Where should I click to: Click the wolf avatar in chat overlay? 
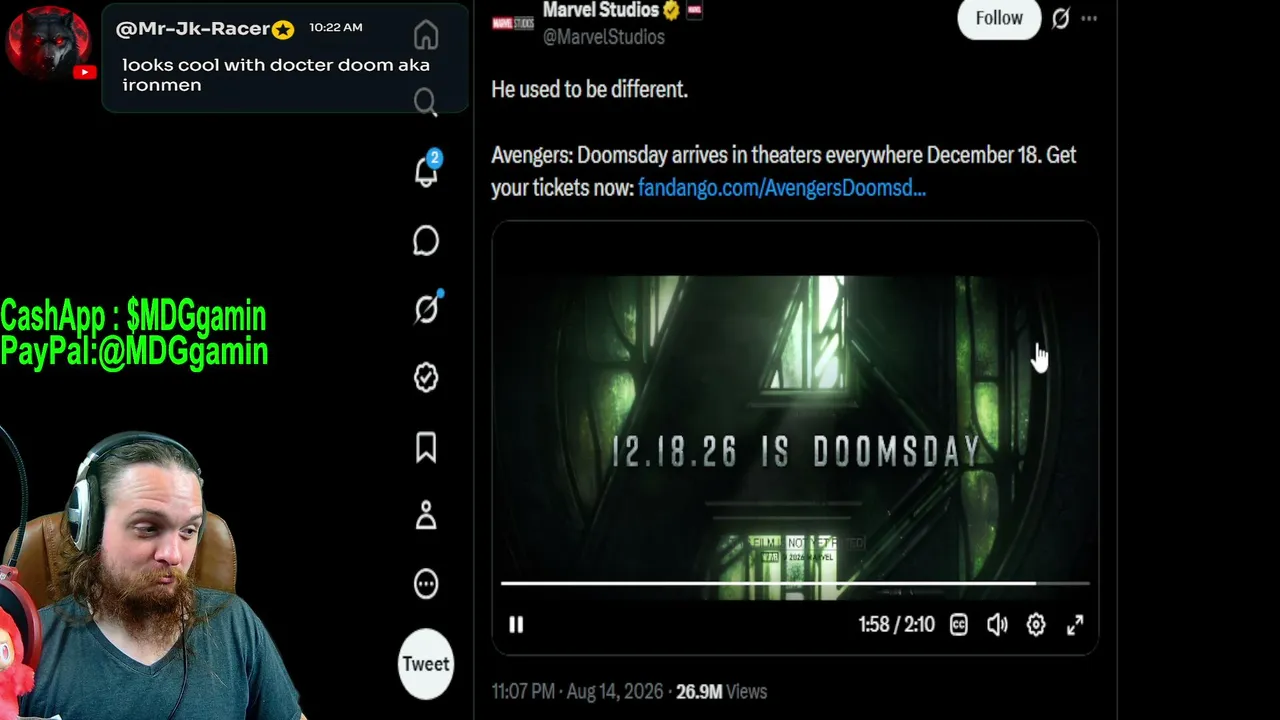(47, 42)
